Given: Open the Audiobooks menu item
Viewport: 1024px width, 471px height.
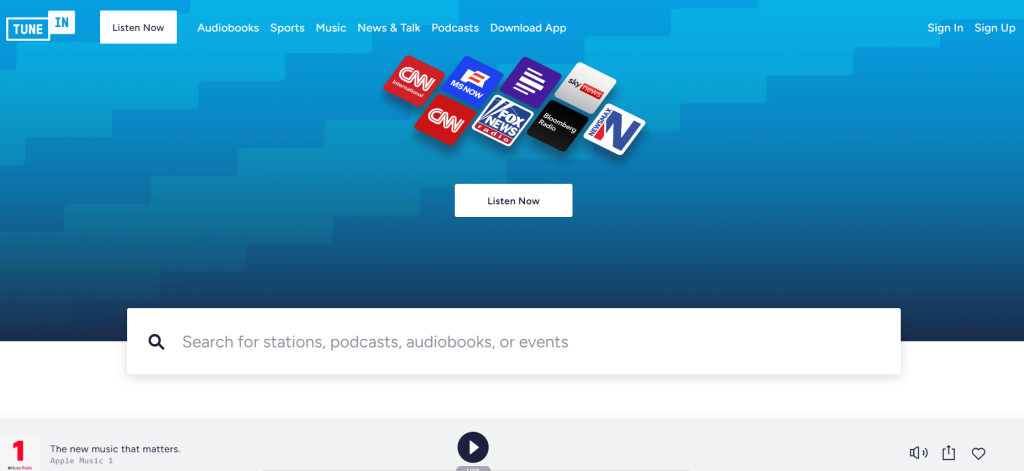Looking at the screenshot, I should (x=228, y=28).
